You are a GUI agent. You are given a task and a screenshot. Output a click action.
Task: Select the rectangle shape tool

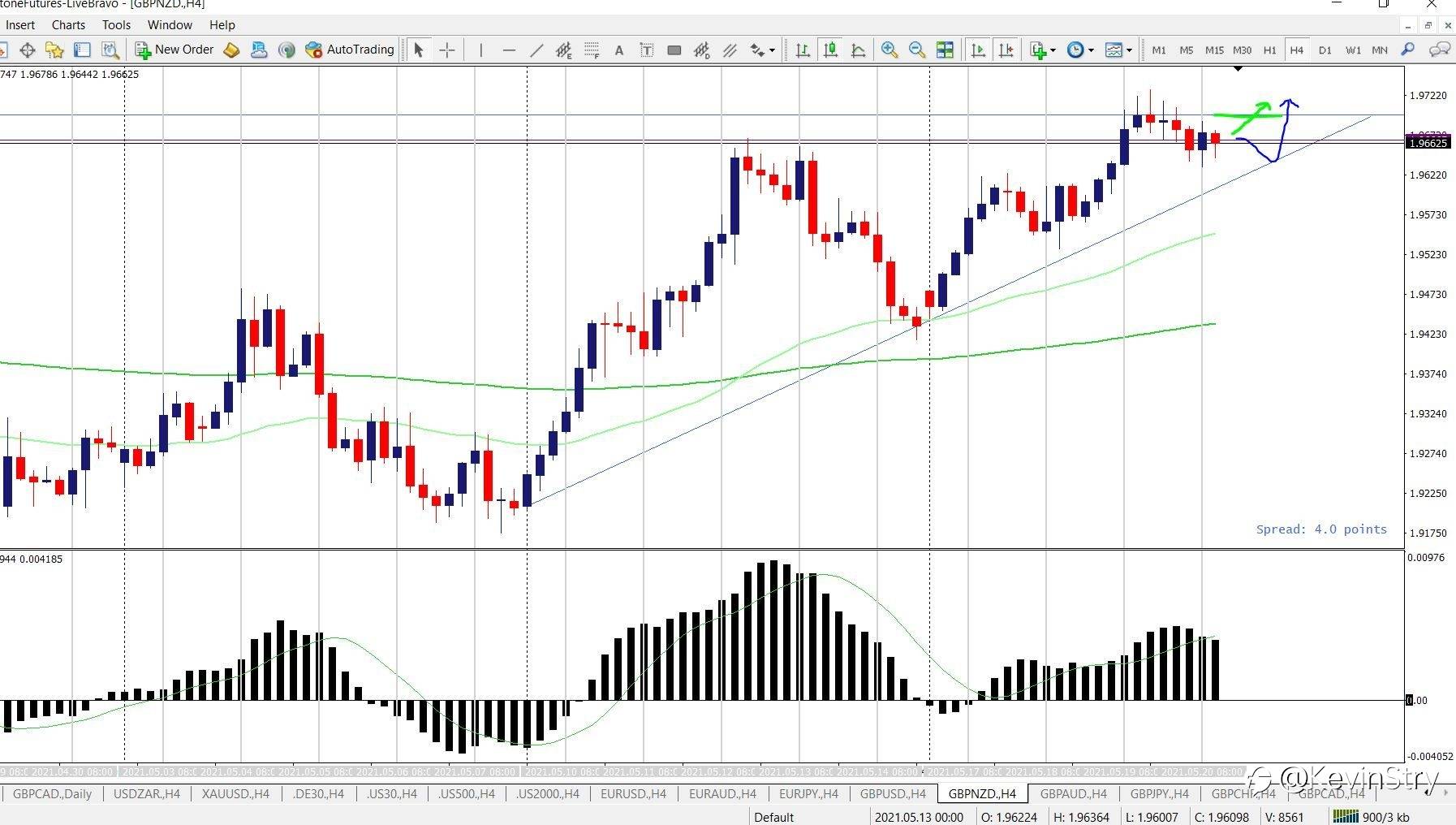[674, 50]
